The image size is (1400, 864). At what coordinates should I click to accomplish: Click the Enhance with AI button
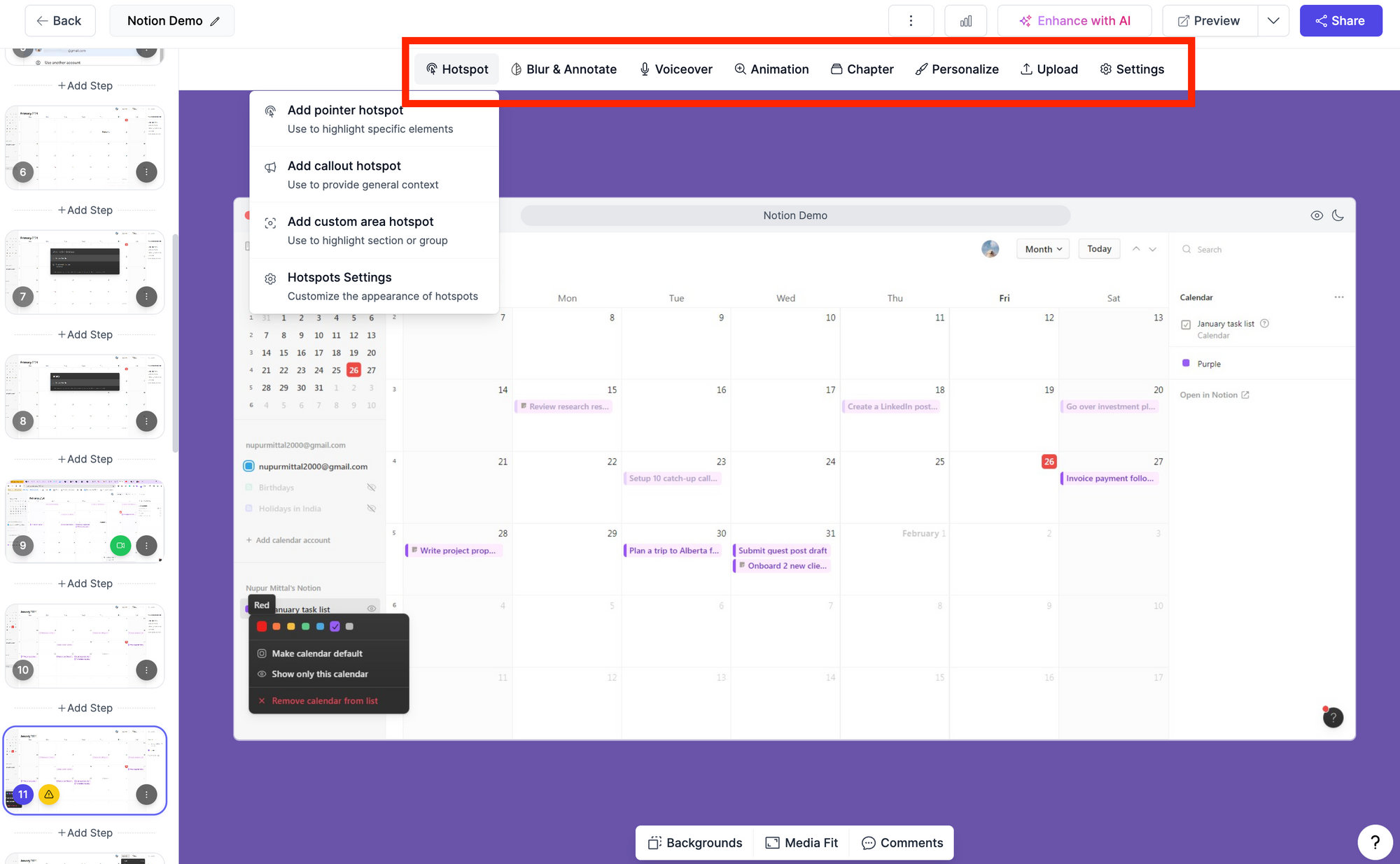[x=1077, y=20]
